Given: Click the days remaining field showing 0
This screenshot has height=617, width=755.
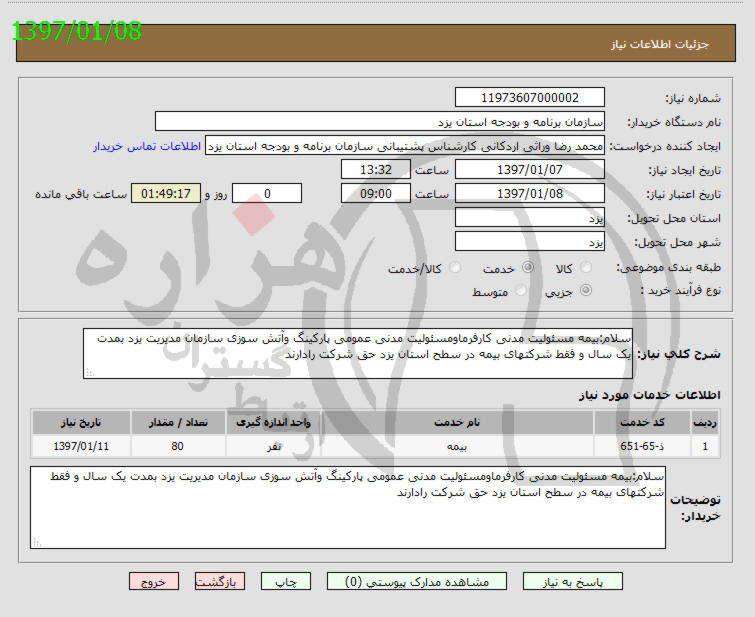Looking at the screenshot, I should (267, 194).
